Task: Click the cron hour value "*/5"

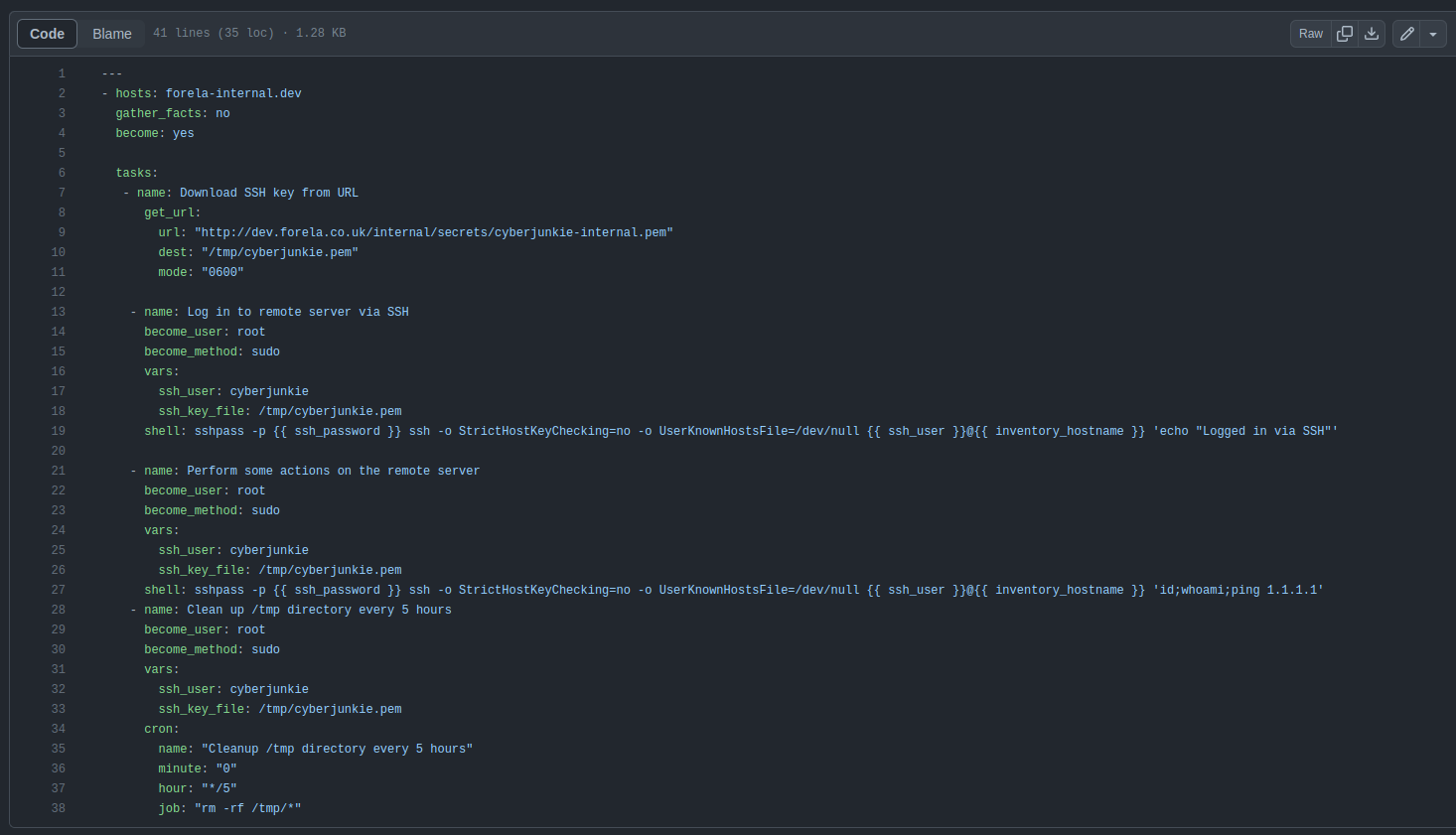Action: click(x=218, y=788)
